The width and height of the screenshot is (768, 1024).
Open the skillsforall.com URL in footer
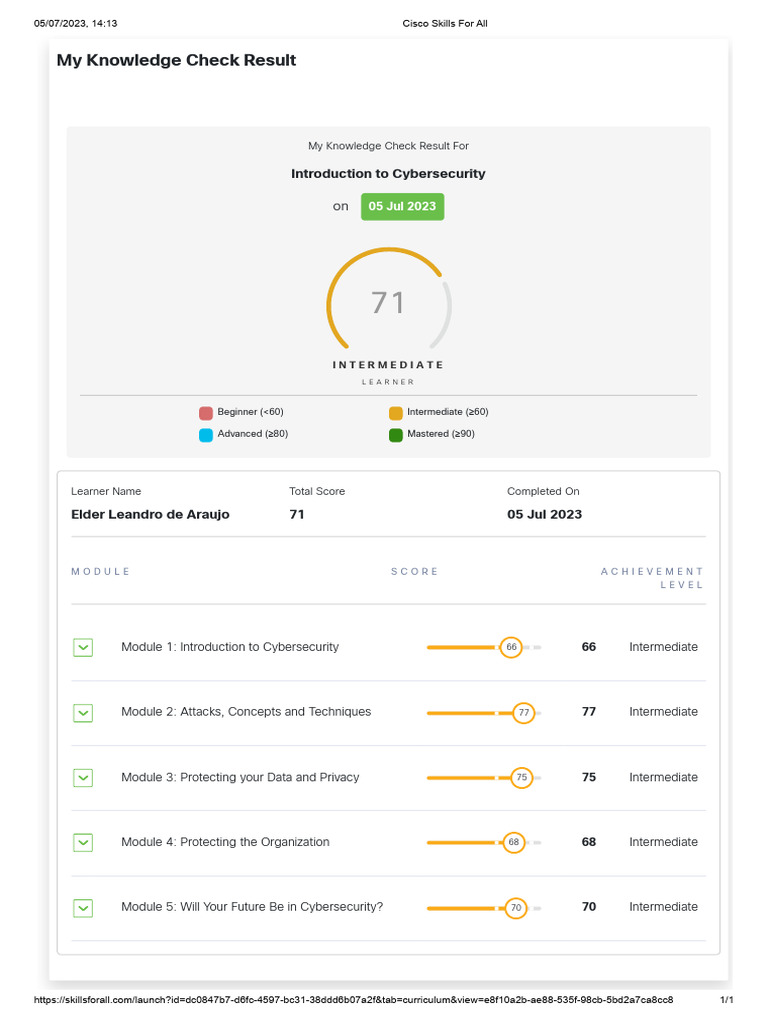(x=353, y=1000)
